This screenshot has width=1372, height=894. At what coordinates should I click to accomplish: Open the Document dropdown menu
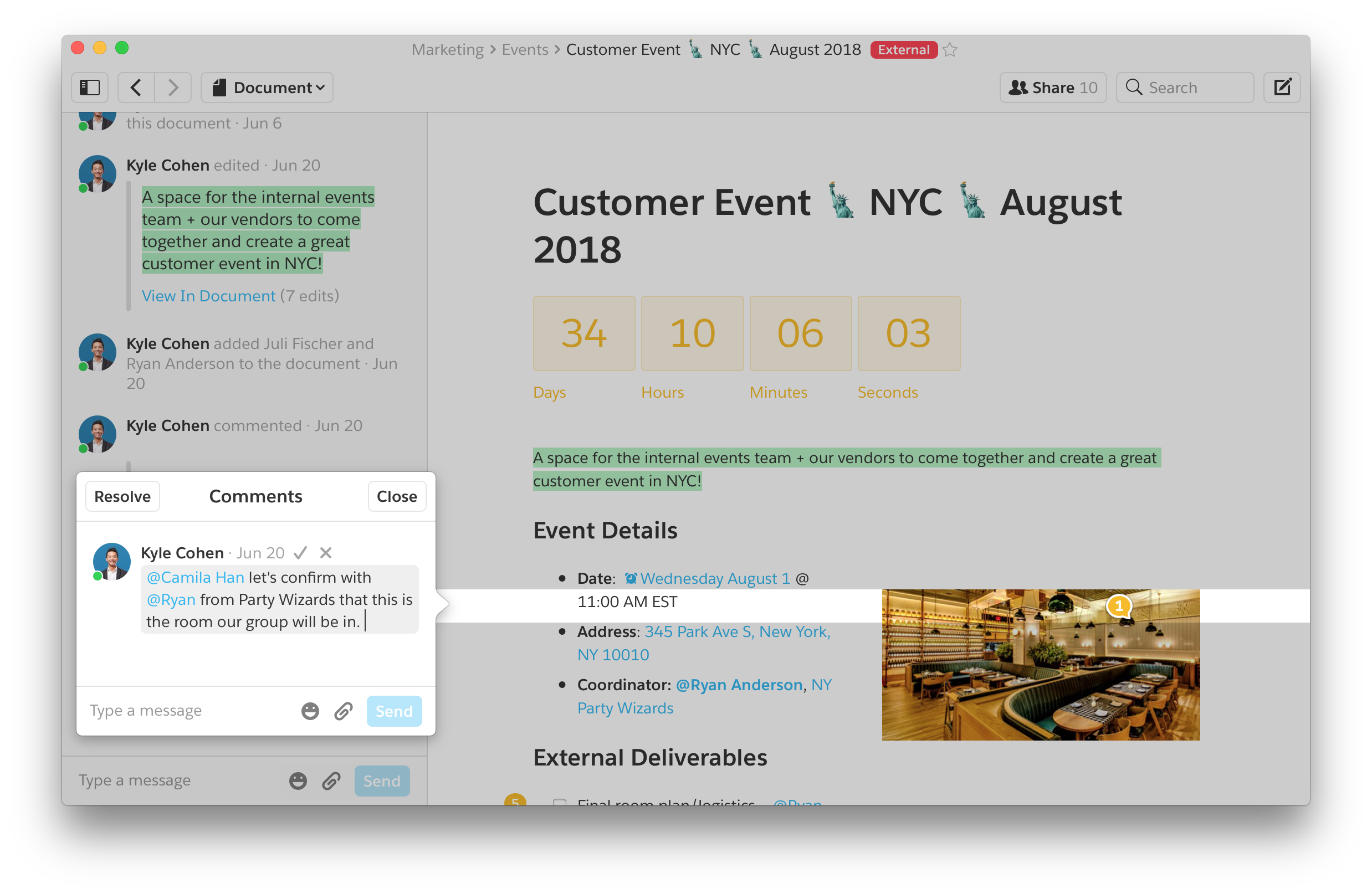point(267,88)
